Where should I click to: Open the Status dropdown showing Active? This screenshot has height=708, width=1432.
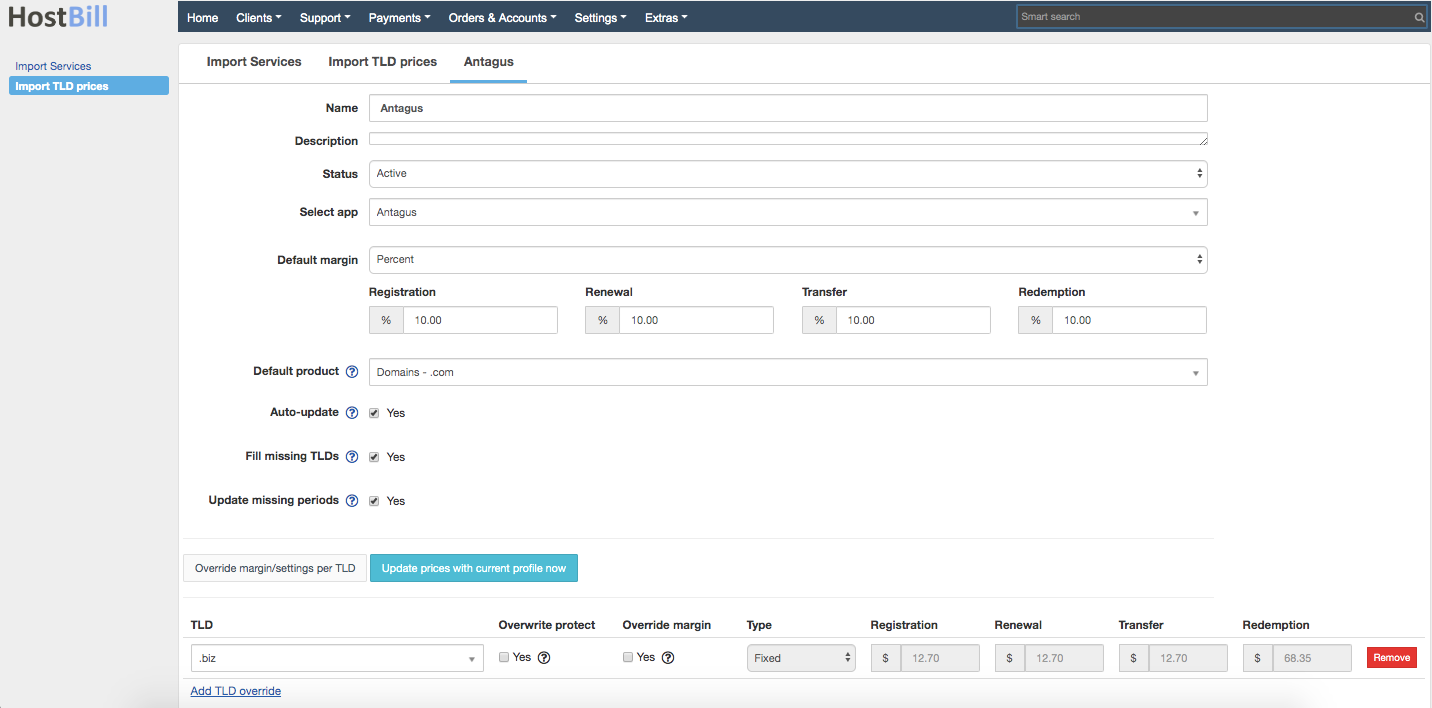(x=788, y=173)
